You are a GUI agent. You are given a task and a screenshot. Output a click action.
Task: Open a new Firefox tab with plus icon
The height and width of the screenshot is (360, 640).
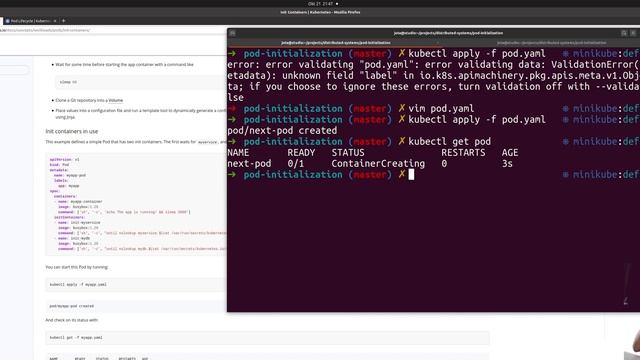click(63, 20)
